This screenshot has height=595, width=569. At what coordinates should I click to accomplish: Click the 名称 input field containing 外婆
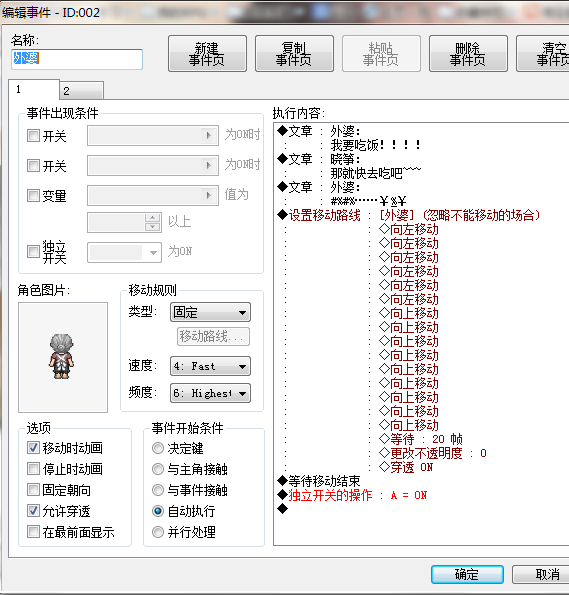(x=77, y=59)
